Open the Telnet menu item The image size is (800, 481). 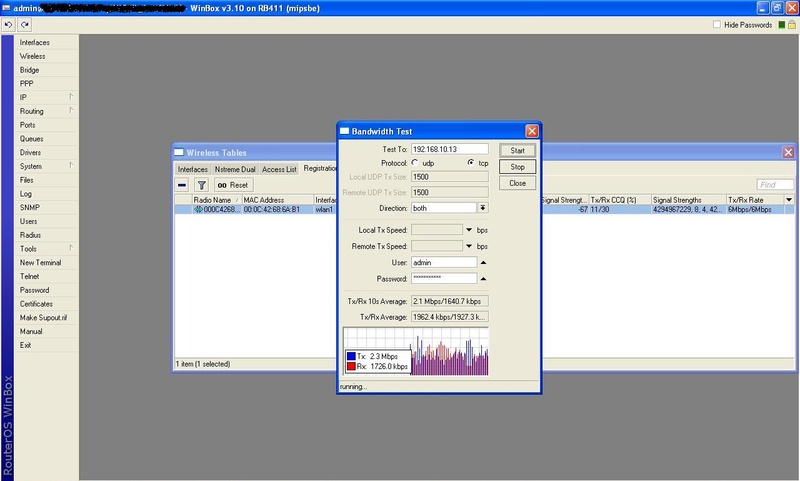[46, 276]
